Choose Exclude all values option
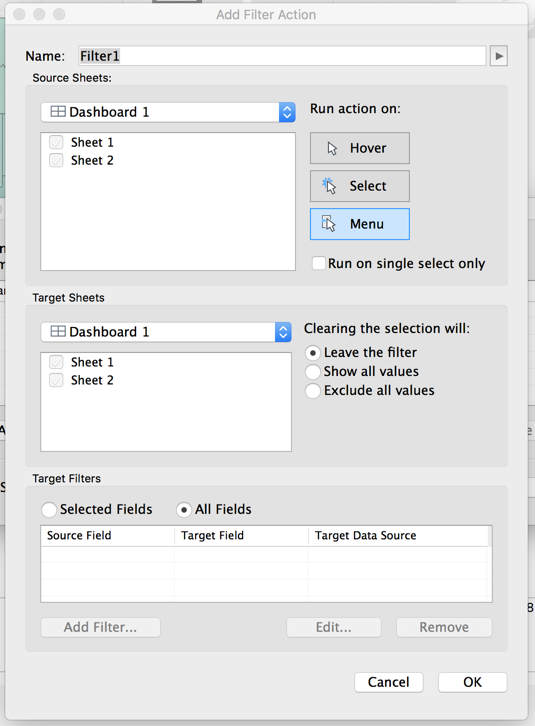The image size is (535, 726). pos(313,390)
